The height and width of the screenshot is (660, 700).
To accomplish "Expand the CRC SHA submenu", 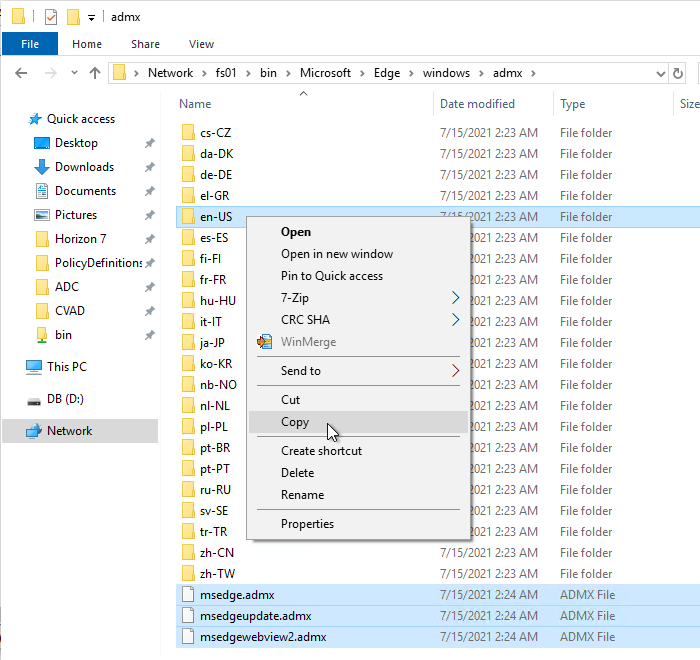I will (358, 320).
